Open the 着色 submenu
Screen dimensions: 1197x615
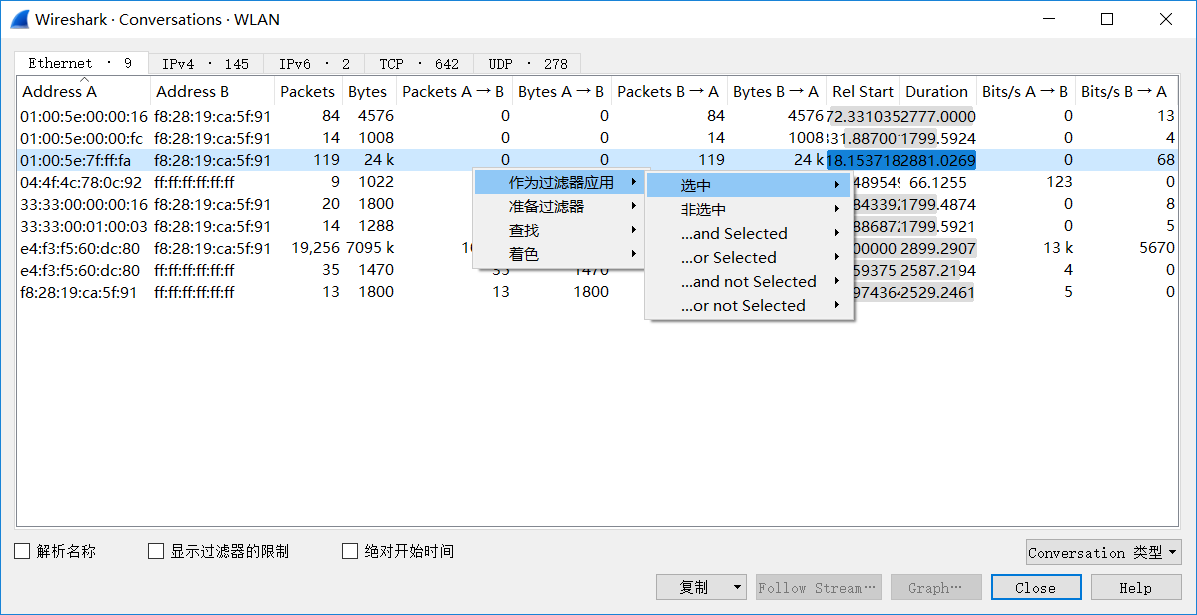(561, 255)
